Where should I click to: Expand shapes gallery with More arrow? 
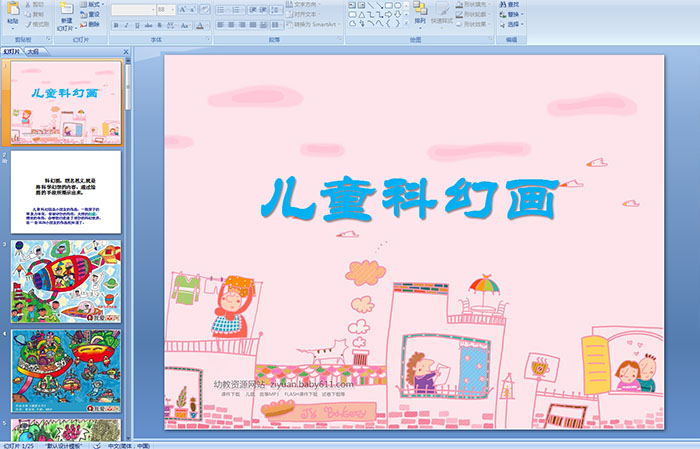(406, 23)
